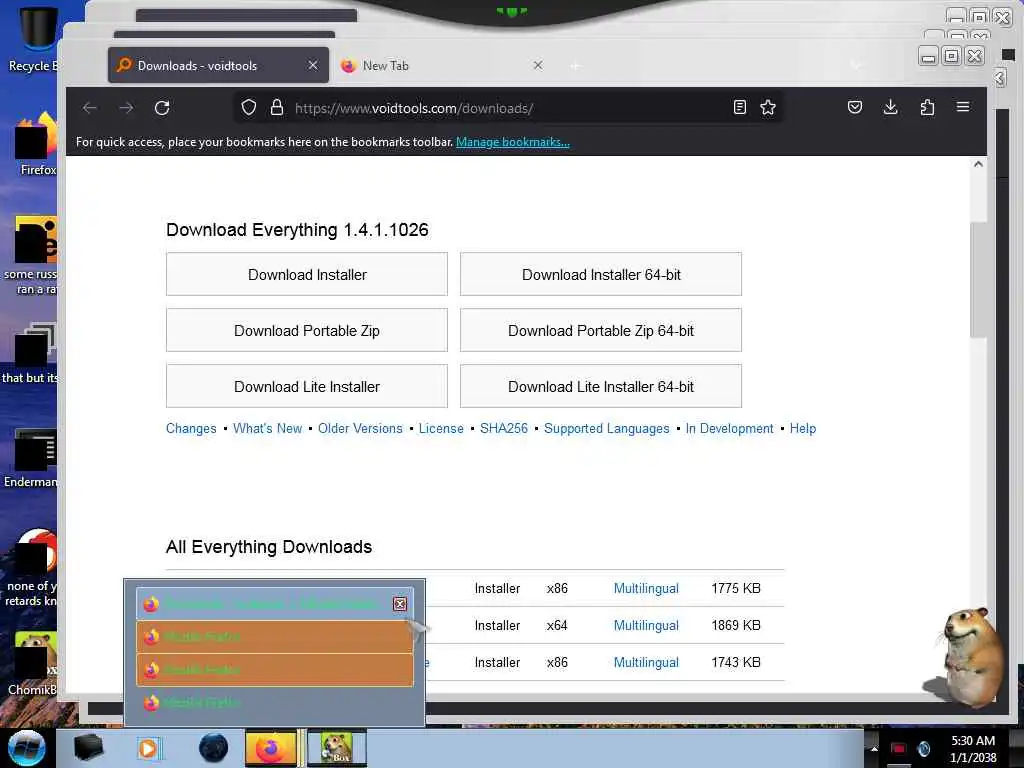Click Download Portable Zip 64-bit button
The height and width of the screenshot is (768, 1024).
tap(601, 330)
